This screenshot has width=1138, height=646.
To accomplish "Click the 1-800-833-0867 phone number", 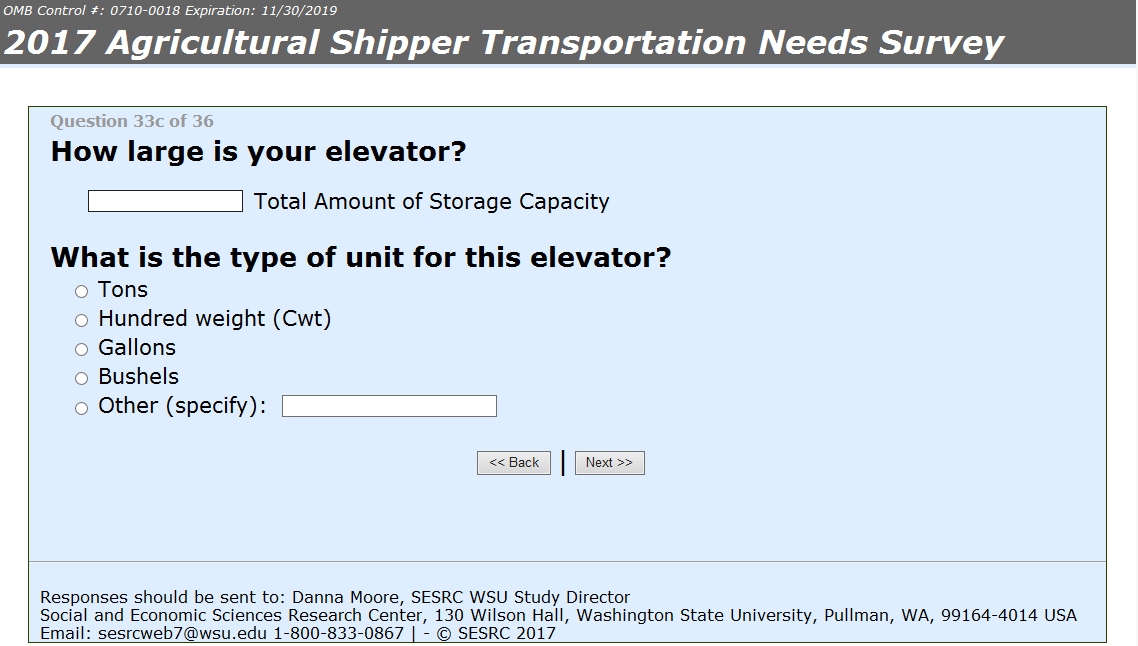I will point(338,633).
